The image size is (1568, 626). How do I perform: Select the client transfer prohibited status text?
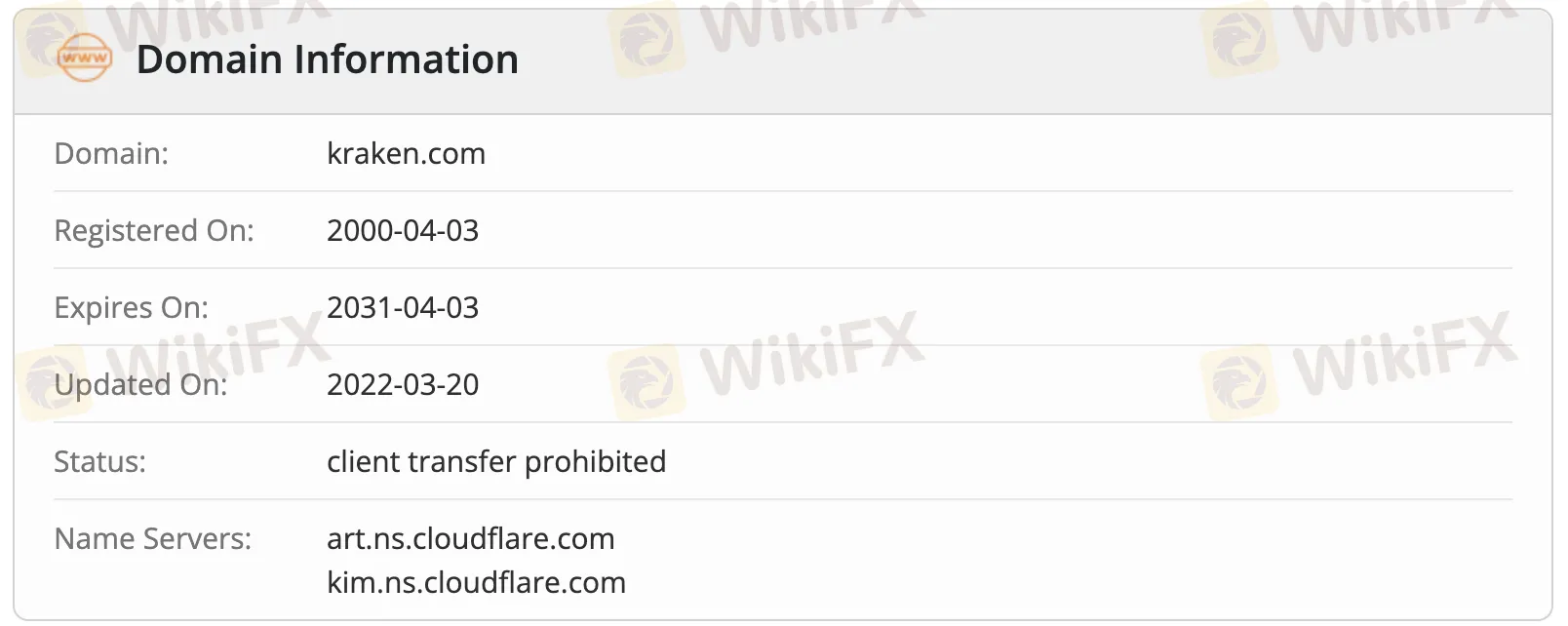click(496, 461)
